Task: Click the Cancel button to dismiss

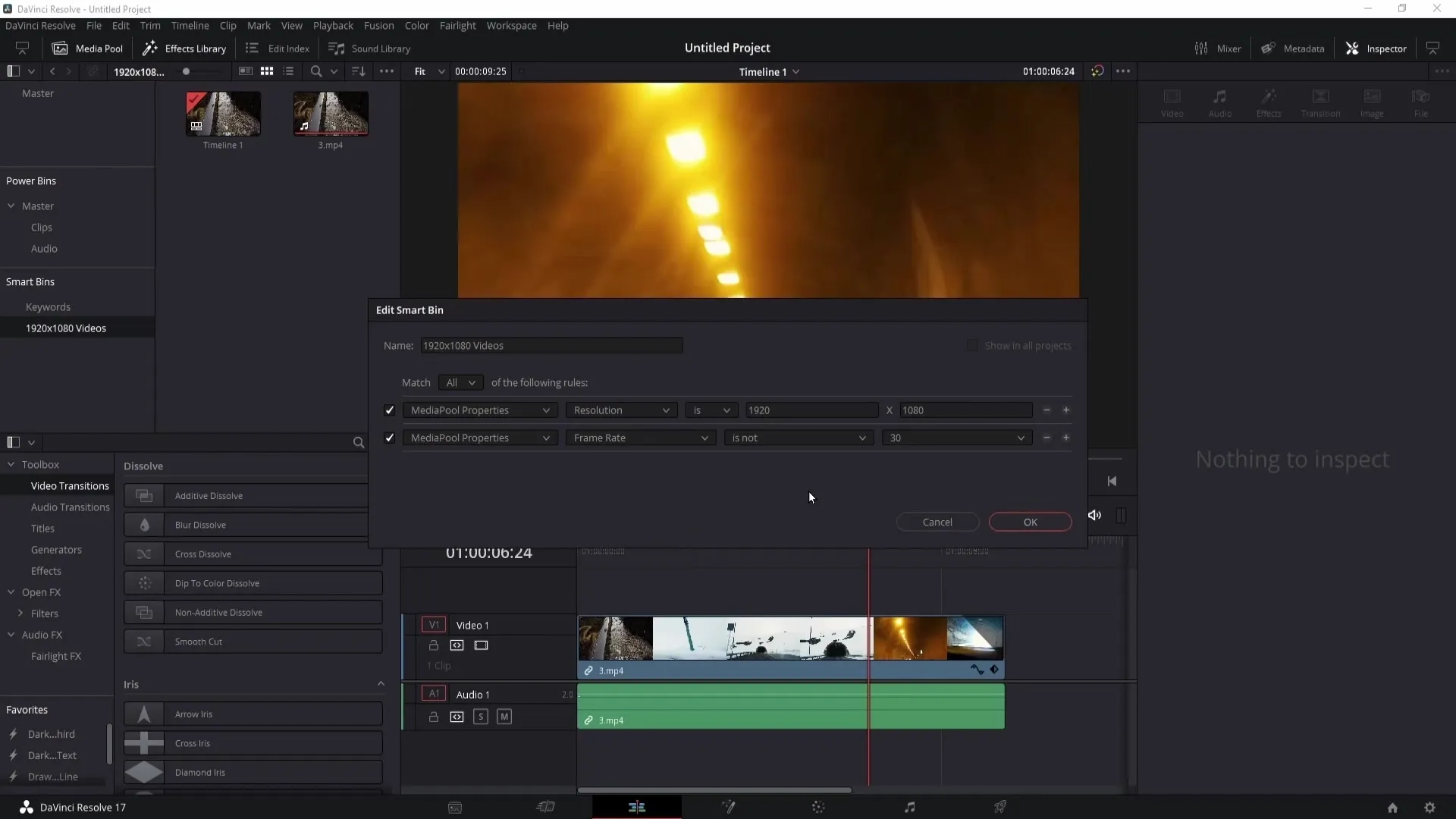Action: click(x=937, y=521)
